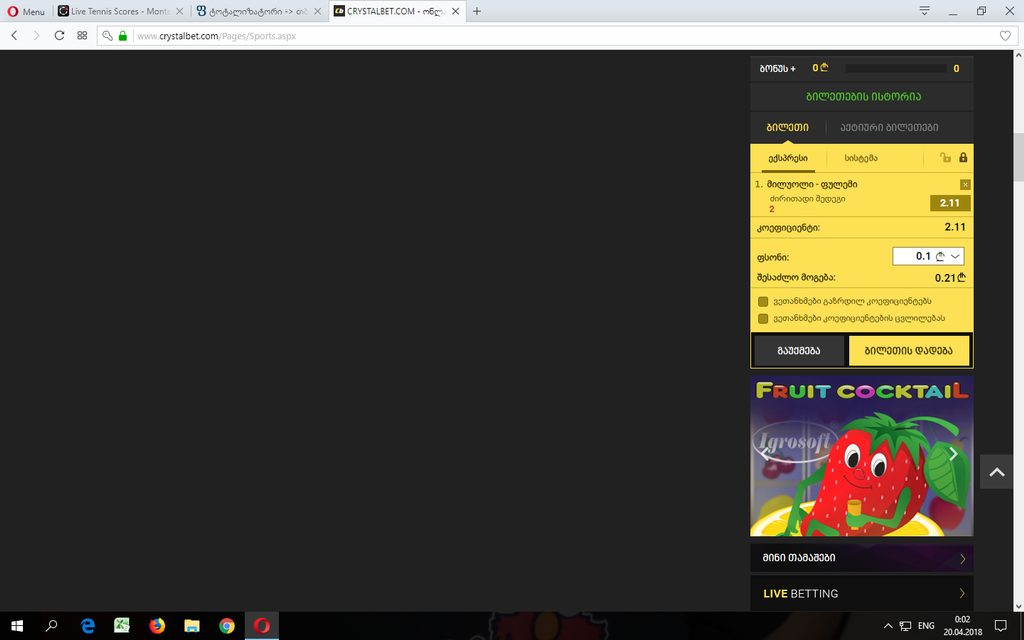Image resolution: width=1024 pixels, height=640 pixels.
Task: Open ბილეთების ისტორია ticket history link
Action: coord(863,97)
